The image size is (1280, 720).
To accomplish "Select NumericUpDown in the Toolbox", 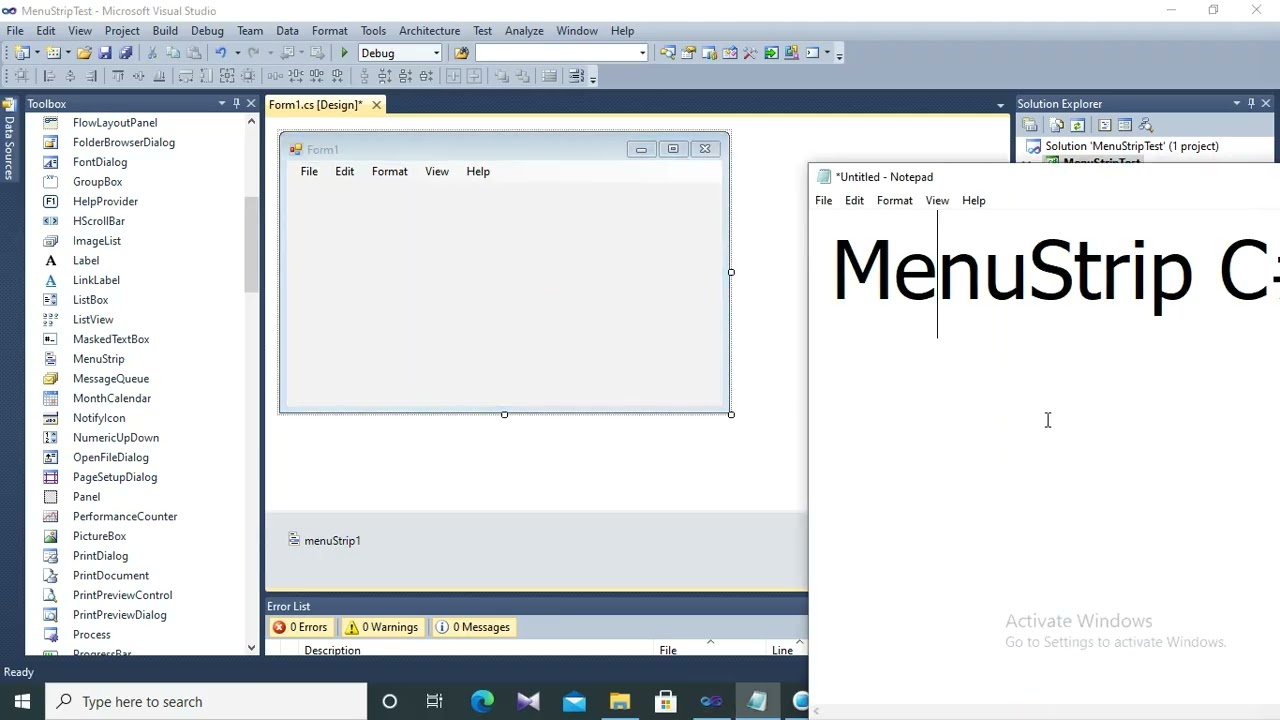I will [x=116, y=438].
